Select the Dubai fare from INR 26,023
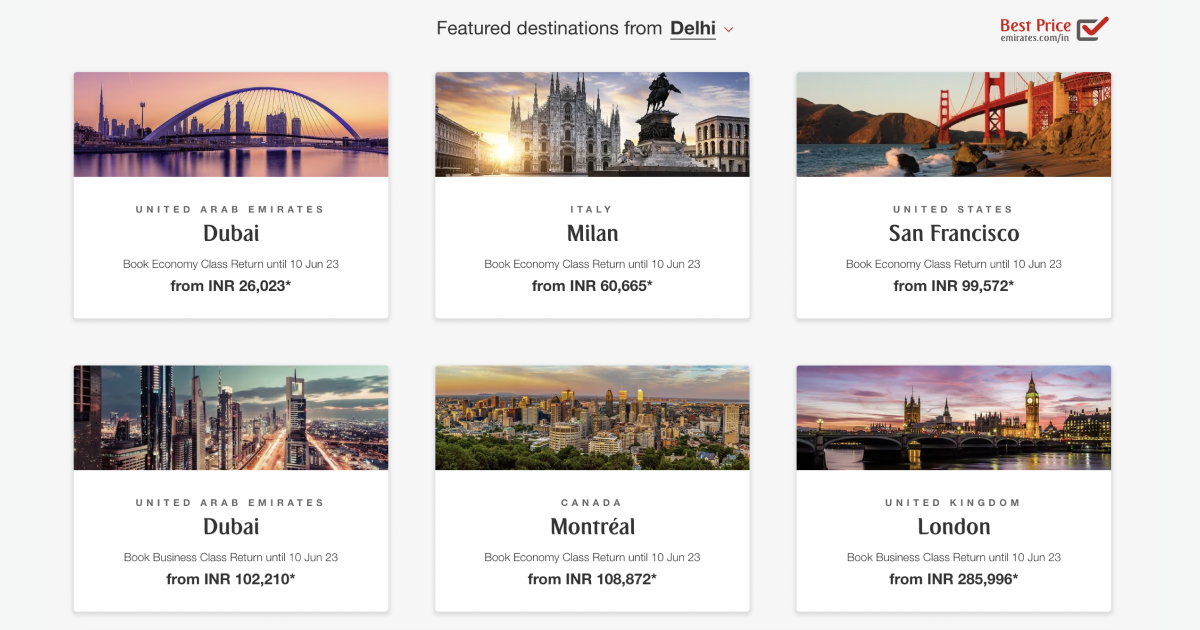The image size is (1200, 630). point(230,285)
